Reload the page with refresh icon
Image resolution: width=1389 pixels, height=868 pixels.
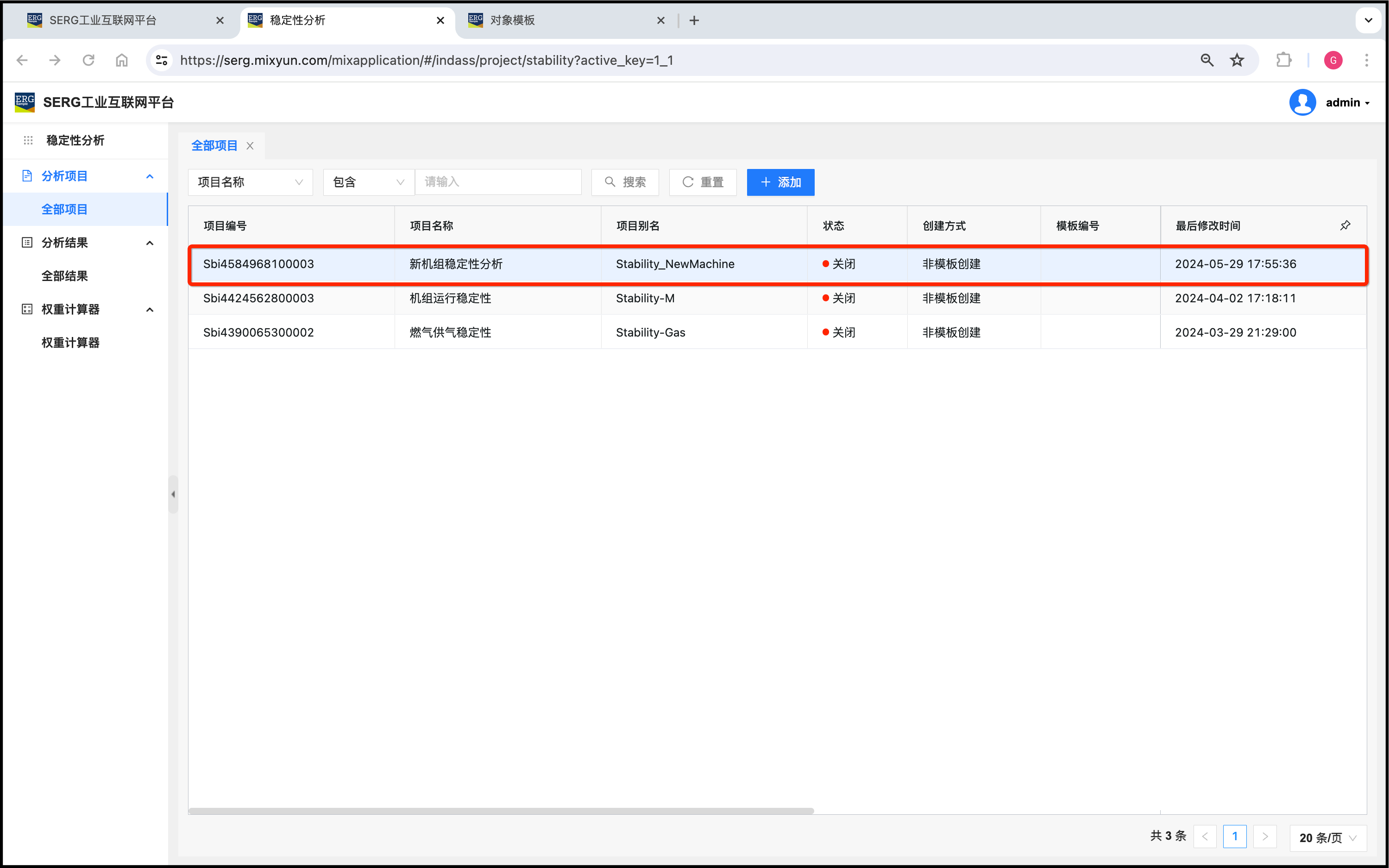coord(88,60)
